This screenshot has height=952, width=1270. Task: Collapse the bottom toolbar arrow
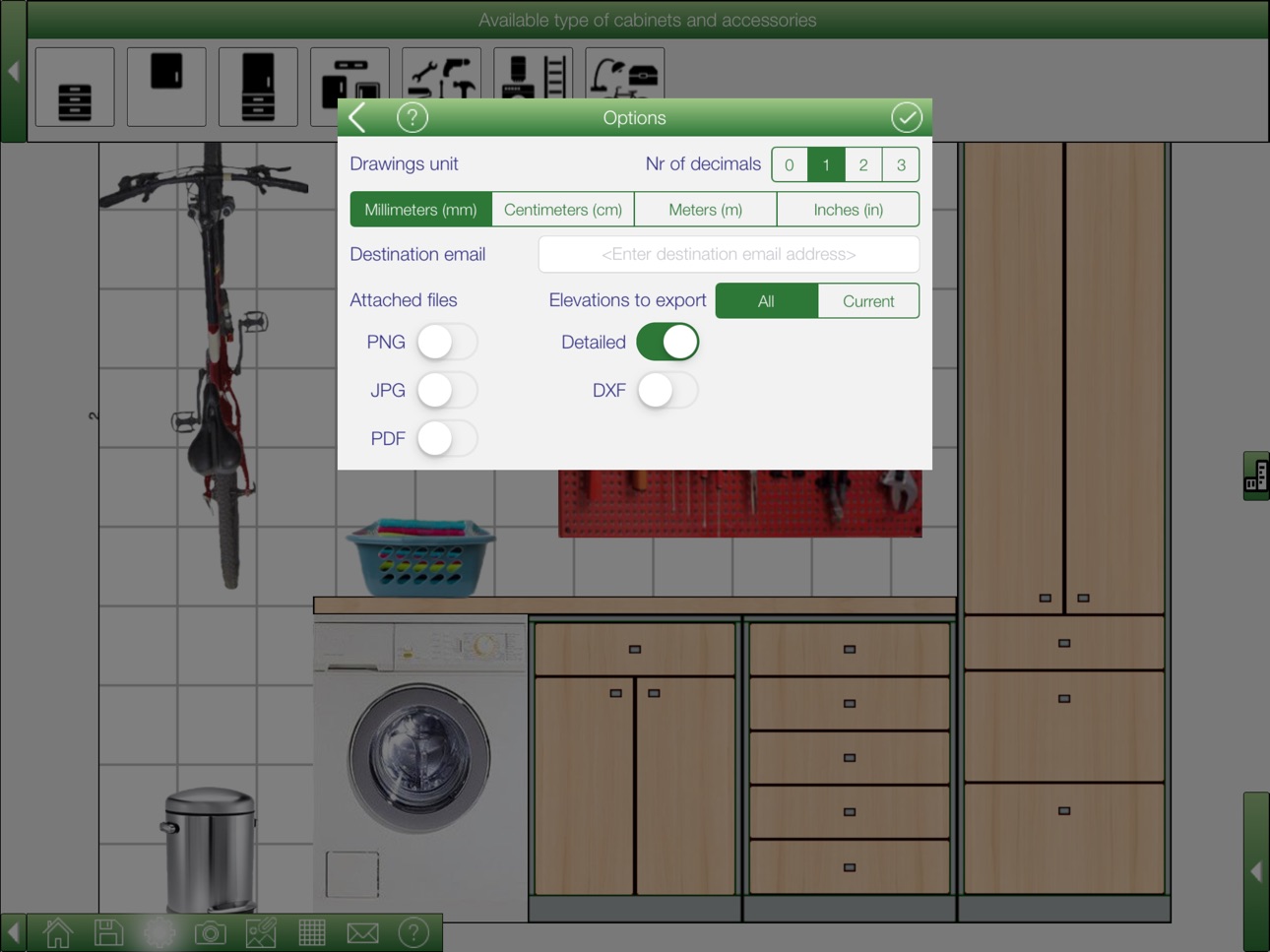[13, 932]
